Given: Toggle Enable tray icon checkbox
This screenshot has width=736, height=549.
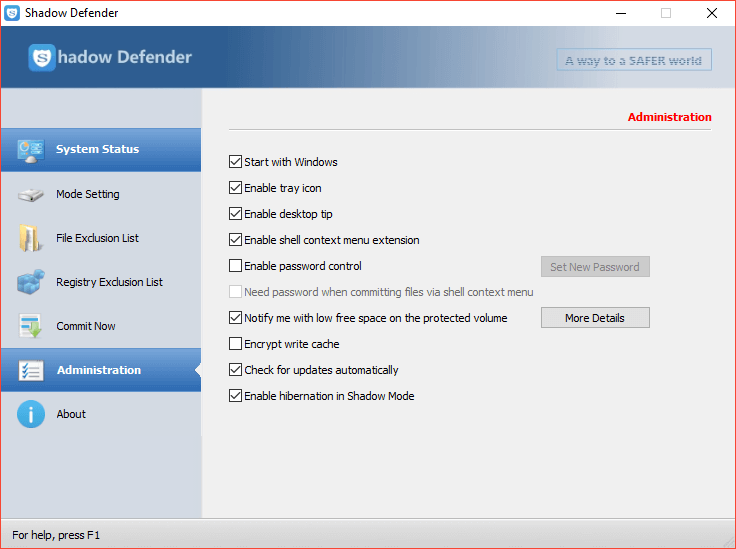Looking at the screenshot, I should point(236,188).
